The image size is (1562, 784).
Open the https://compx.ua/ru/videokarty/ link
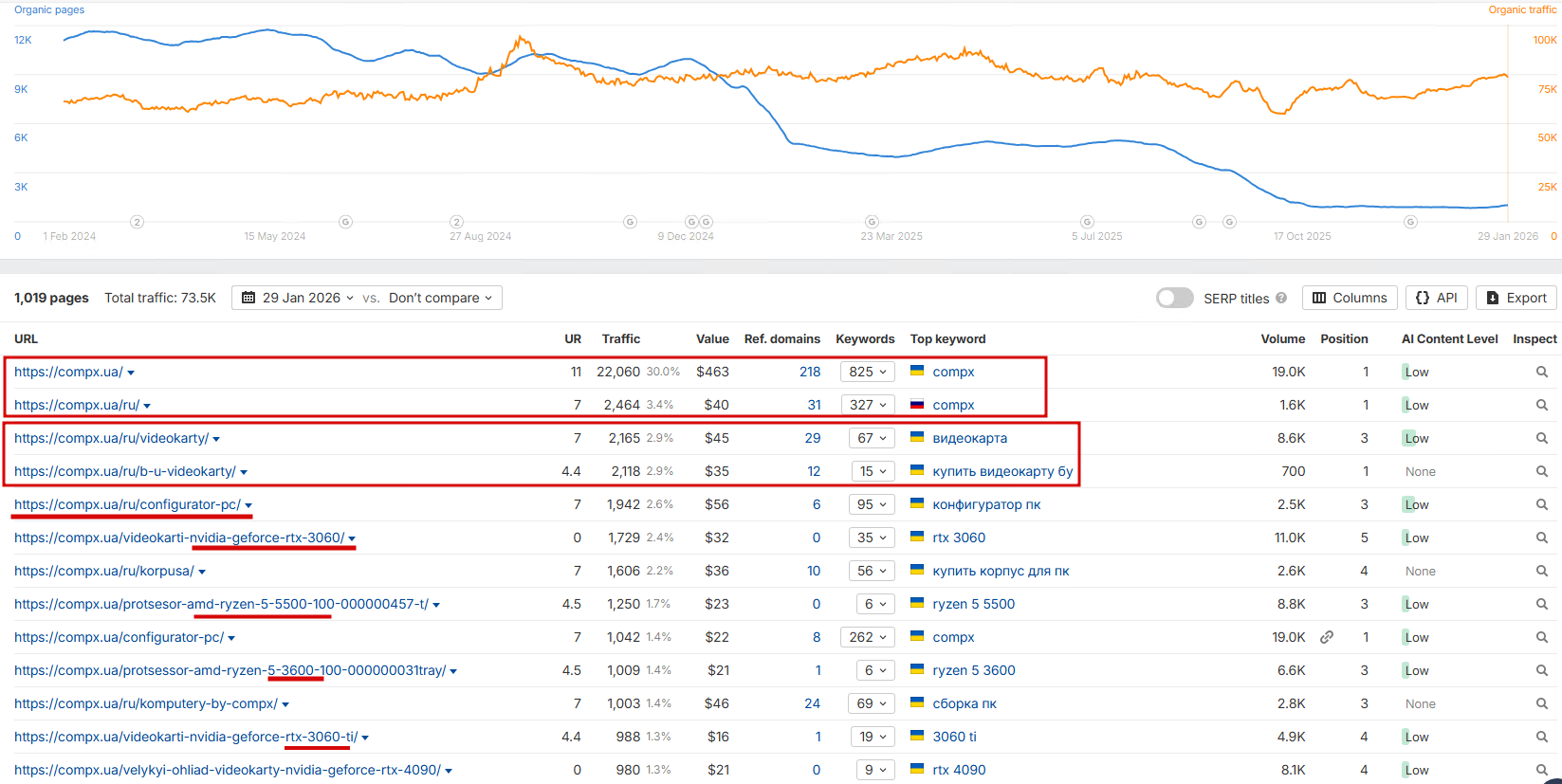pos(111,438)
